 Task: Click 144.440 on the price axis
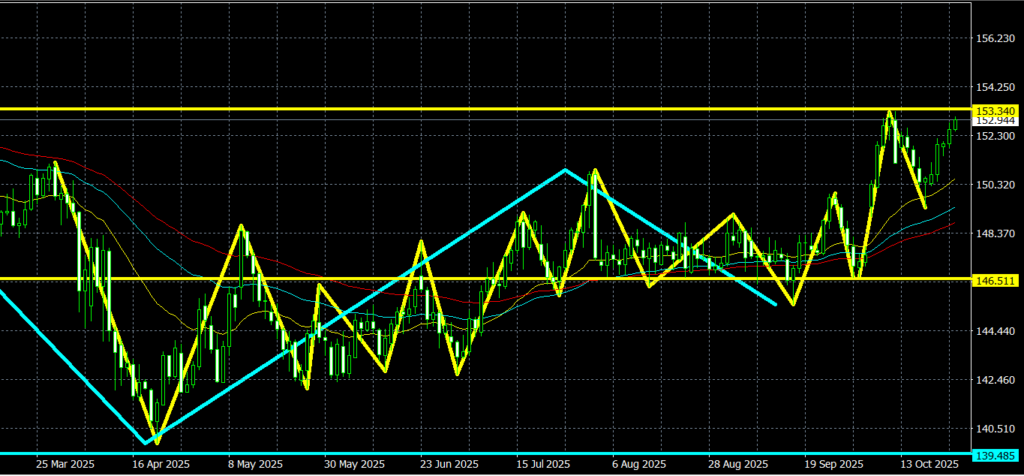point(995,331)
